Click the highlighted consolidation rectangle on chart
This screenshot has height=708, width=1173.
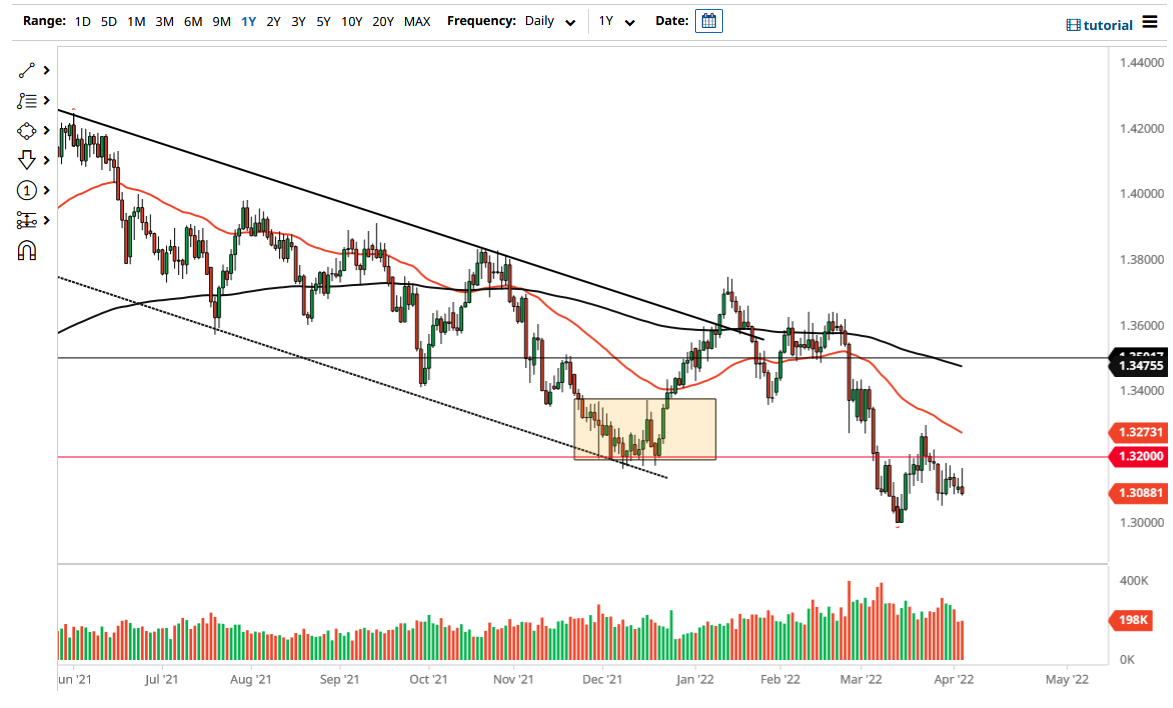coord(645,430)
